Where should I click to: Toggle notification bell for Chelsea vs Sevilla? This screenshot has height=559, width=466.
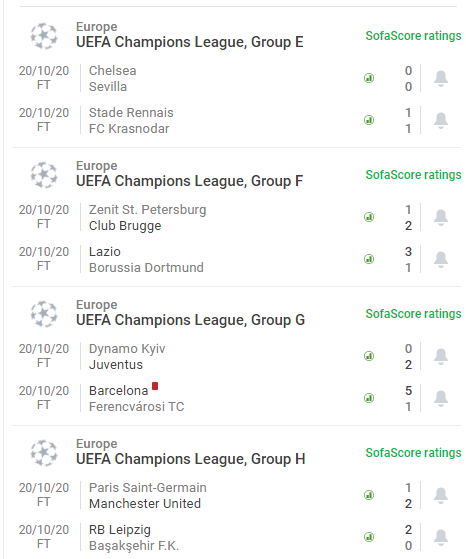point(441,78)
